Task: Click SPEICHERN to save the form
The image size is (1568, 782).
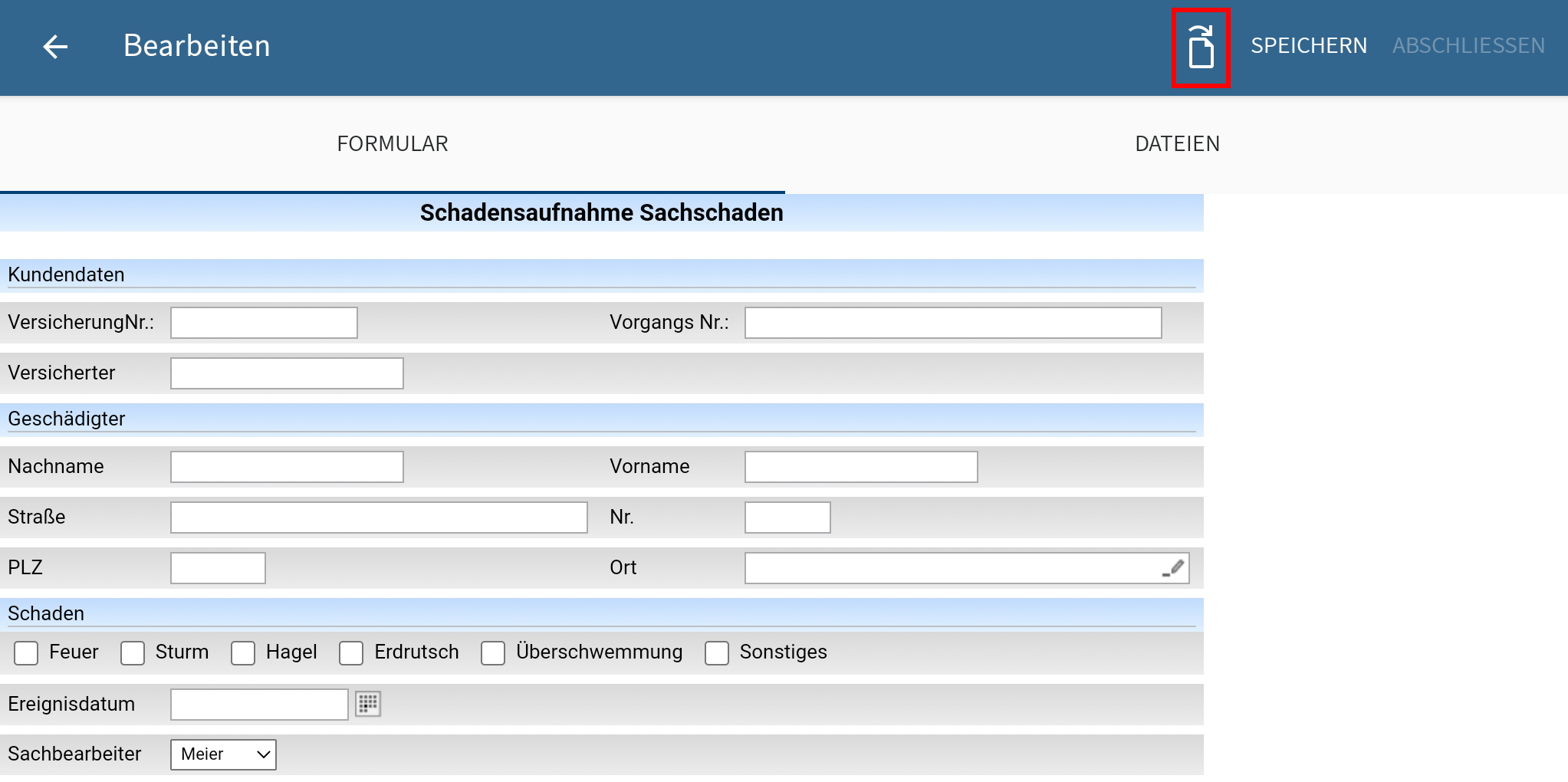Action: tap(1309, 46)
